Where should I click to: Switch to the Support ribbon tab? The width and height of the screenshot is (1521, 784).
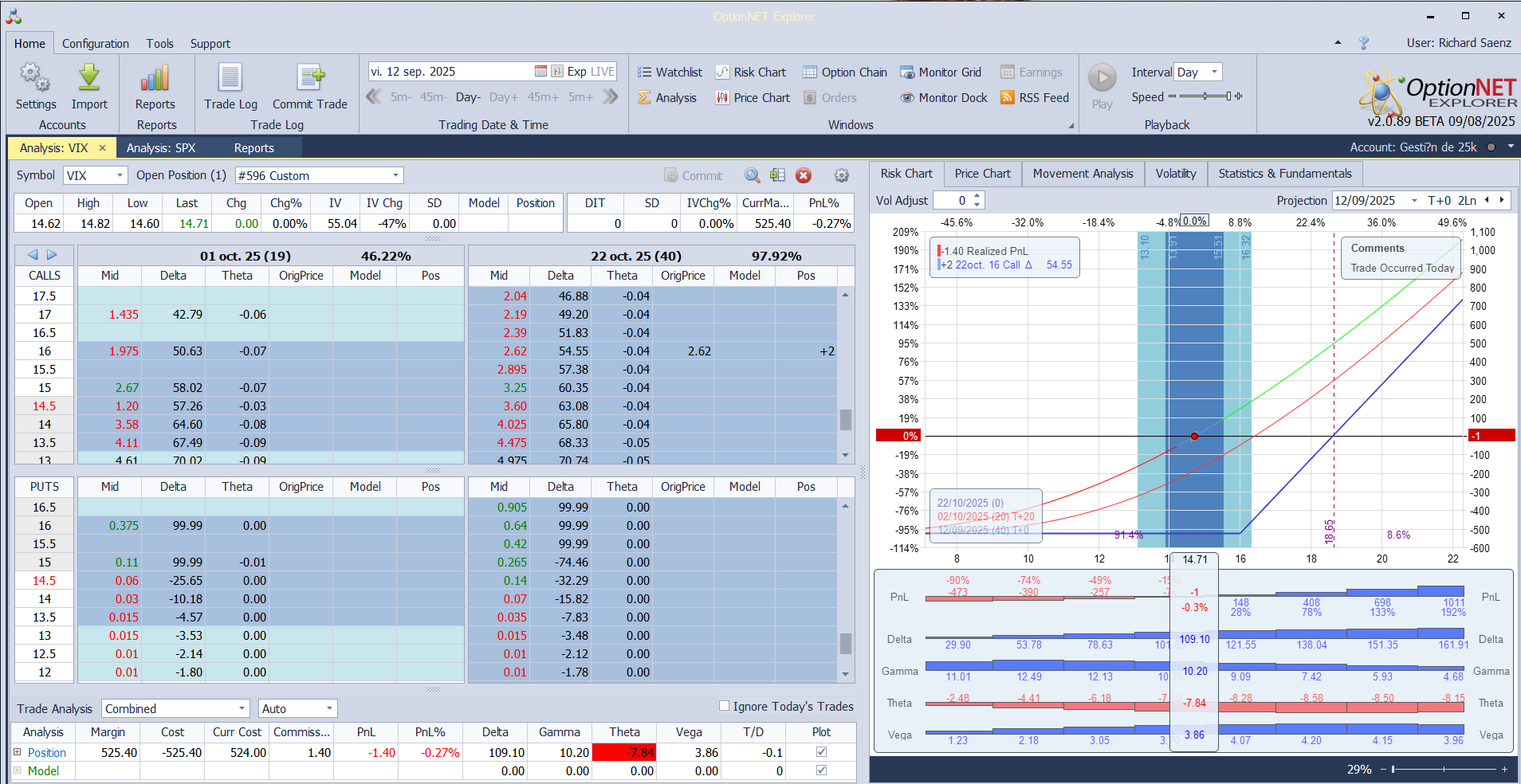pyautogui.click(x=210, y=43)
